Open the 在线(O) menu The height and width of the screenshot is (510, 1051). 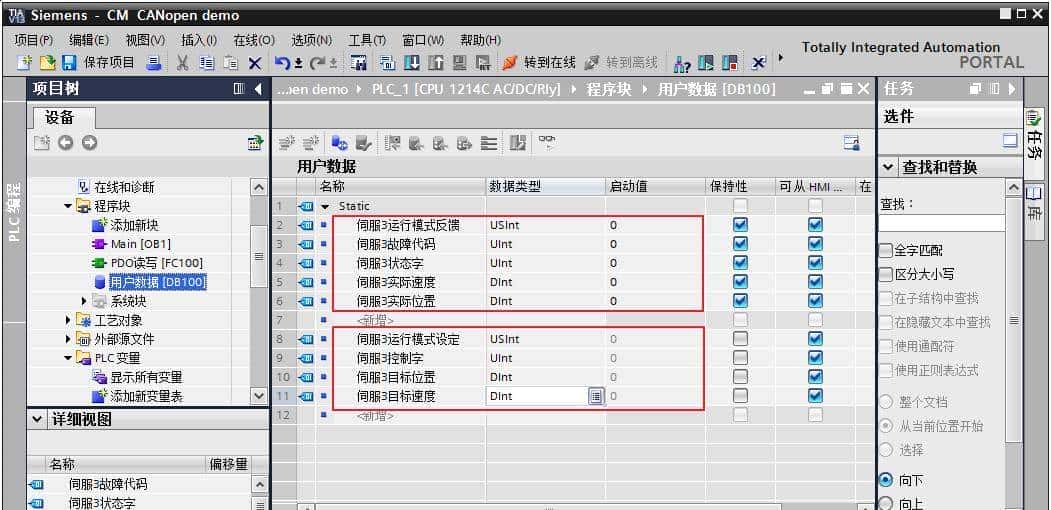click(x=253, y=40)
